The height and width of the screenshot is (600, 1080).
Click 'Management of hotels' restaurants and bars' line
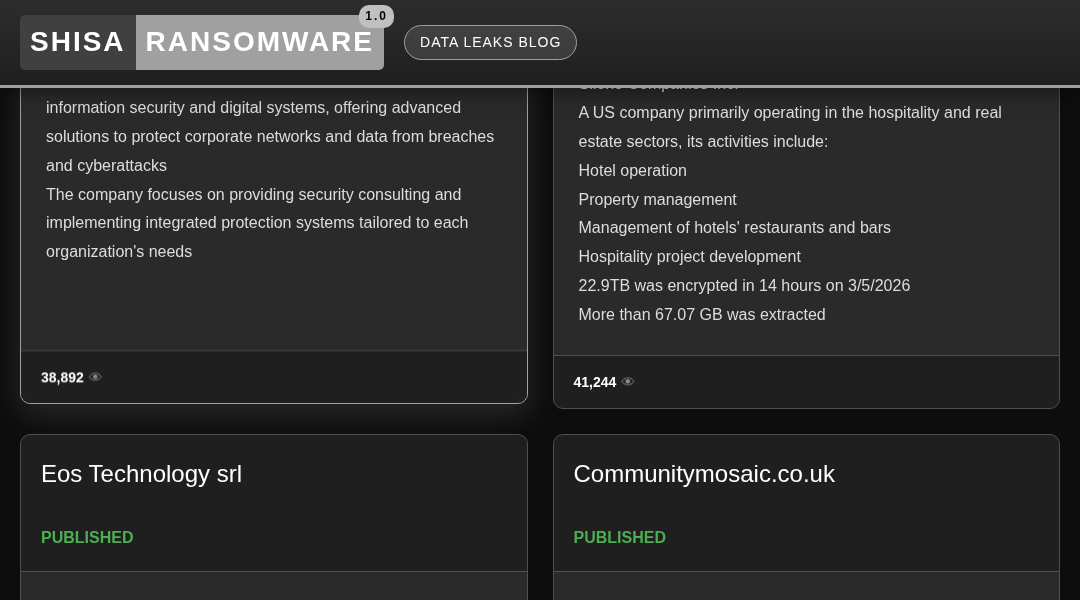[x=734, y=227]
